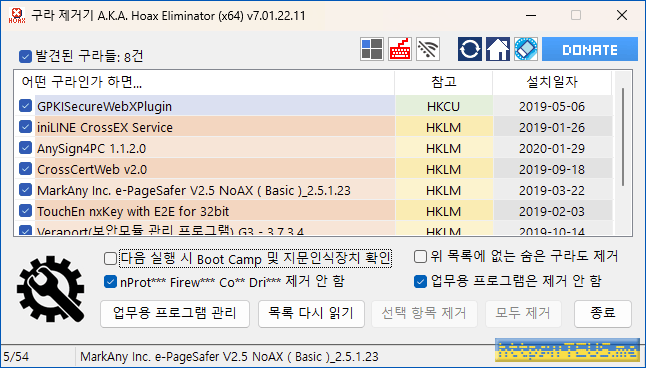Uncheck the AnySign4PC 1.1.2.0 checkbox
This screenshot has height=368, width=646.
coord(25,148)
